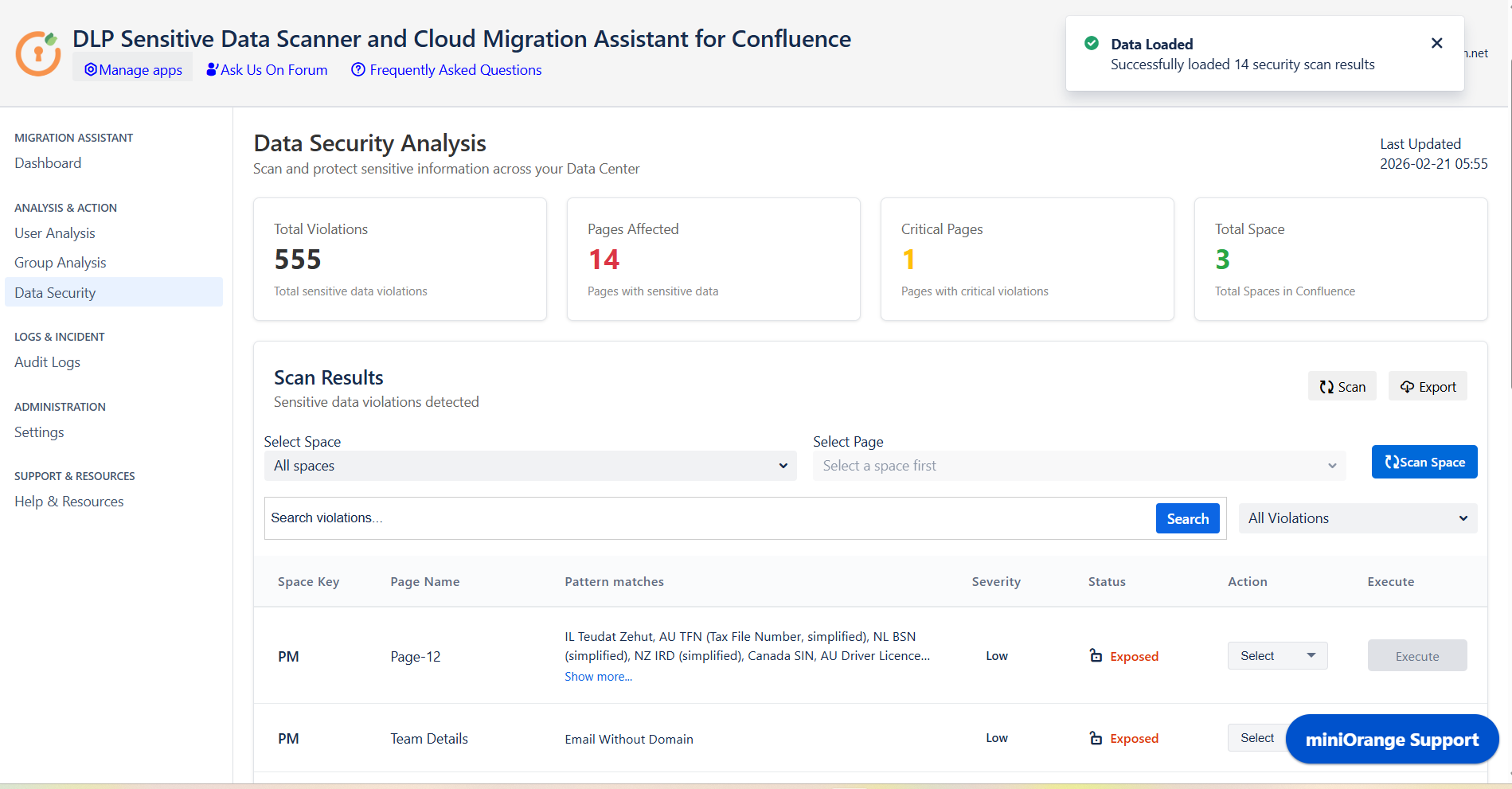Export the scan results
This screenshot has width=1512, height=789.
click(x=1428, y=386)
